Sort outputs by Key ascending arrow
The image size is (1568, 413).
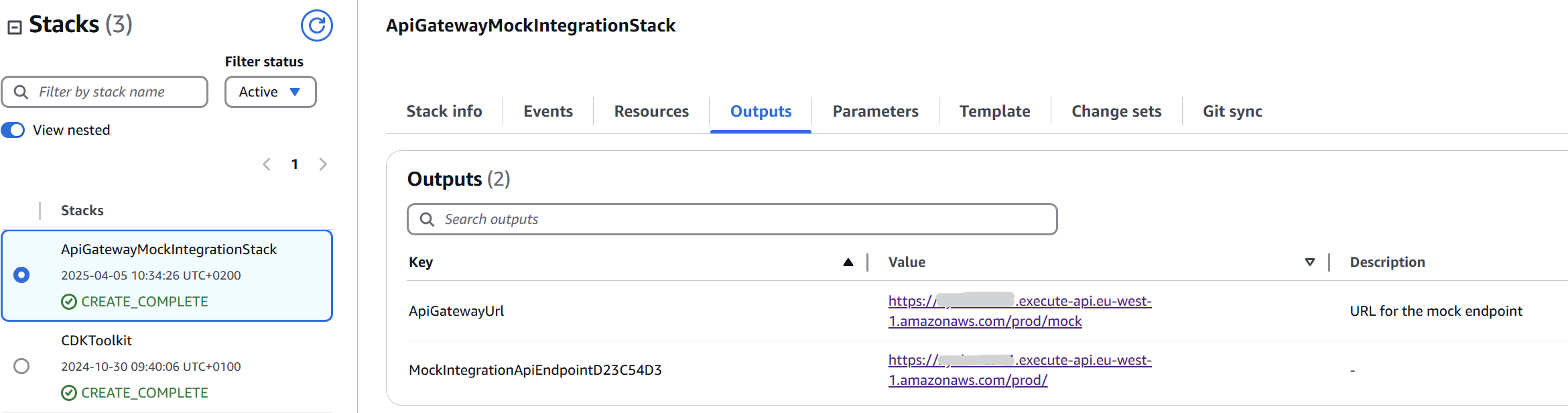(x=848, y=262)
